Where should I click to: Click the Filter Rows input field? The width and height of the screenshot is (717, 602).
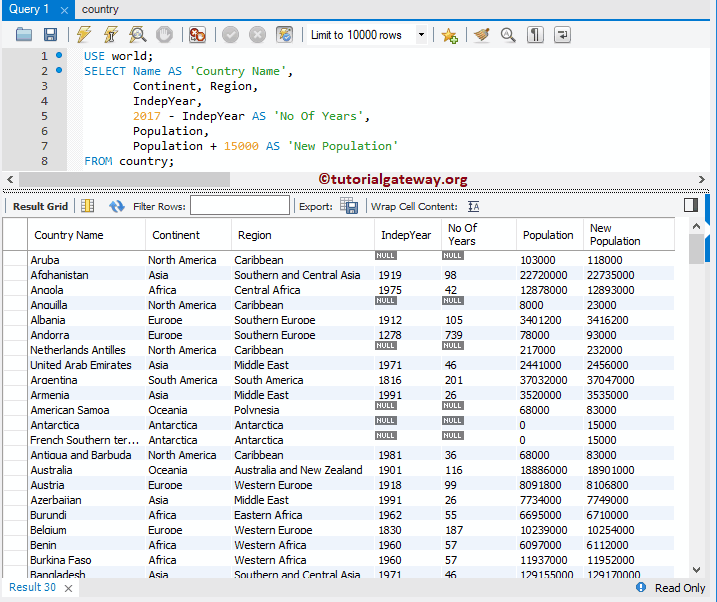coord(239,206)
